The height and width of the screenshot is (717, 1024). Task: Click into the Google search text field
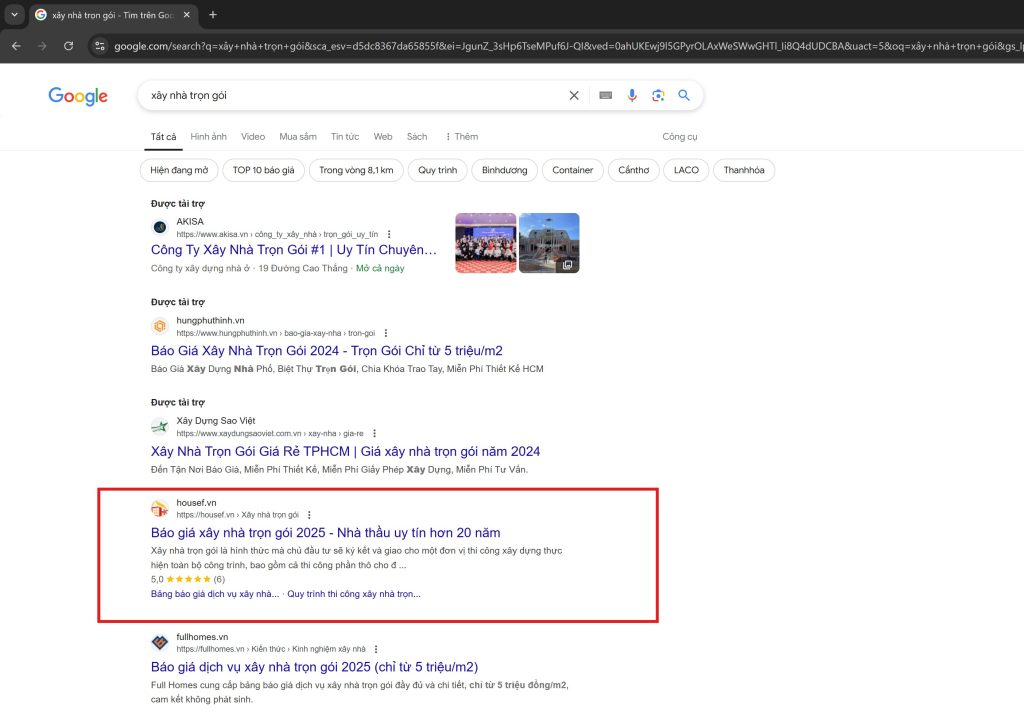353,95
